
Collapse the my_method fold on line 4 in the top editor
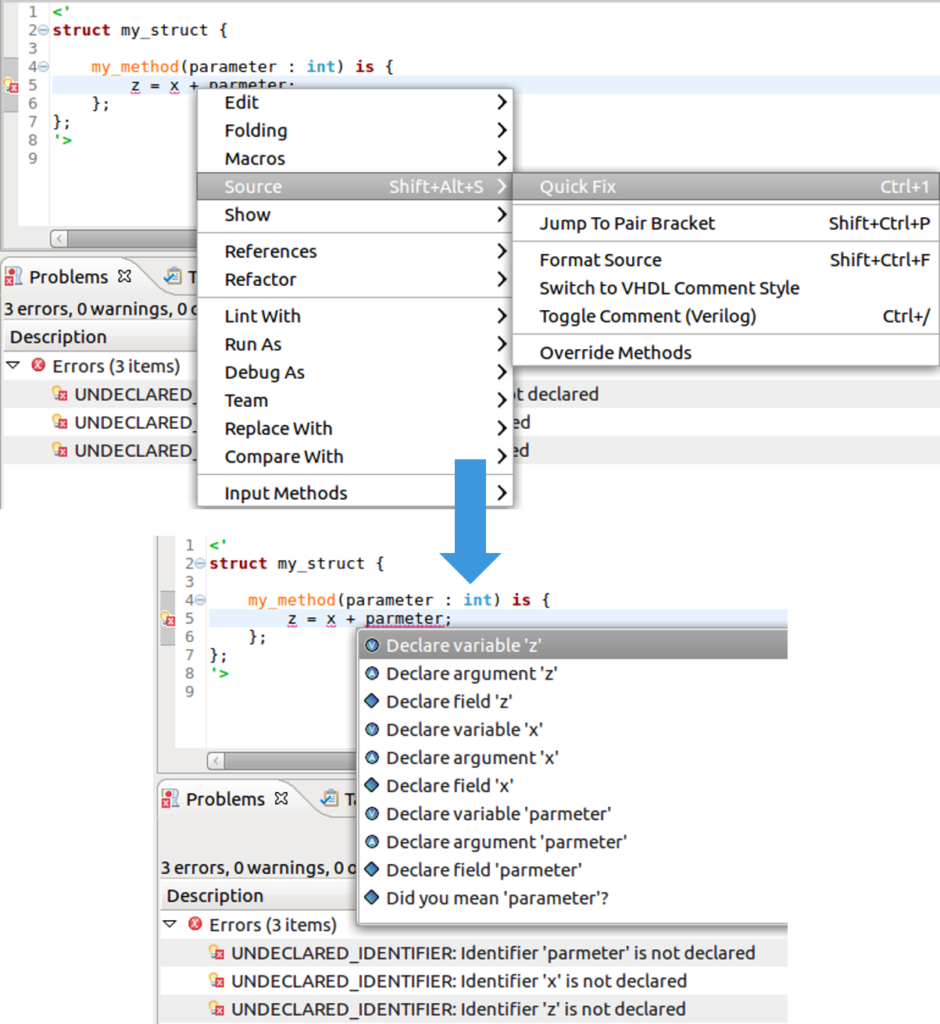pos(43,67)
